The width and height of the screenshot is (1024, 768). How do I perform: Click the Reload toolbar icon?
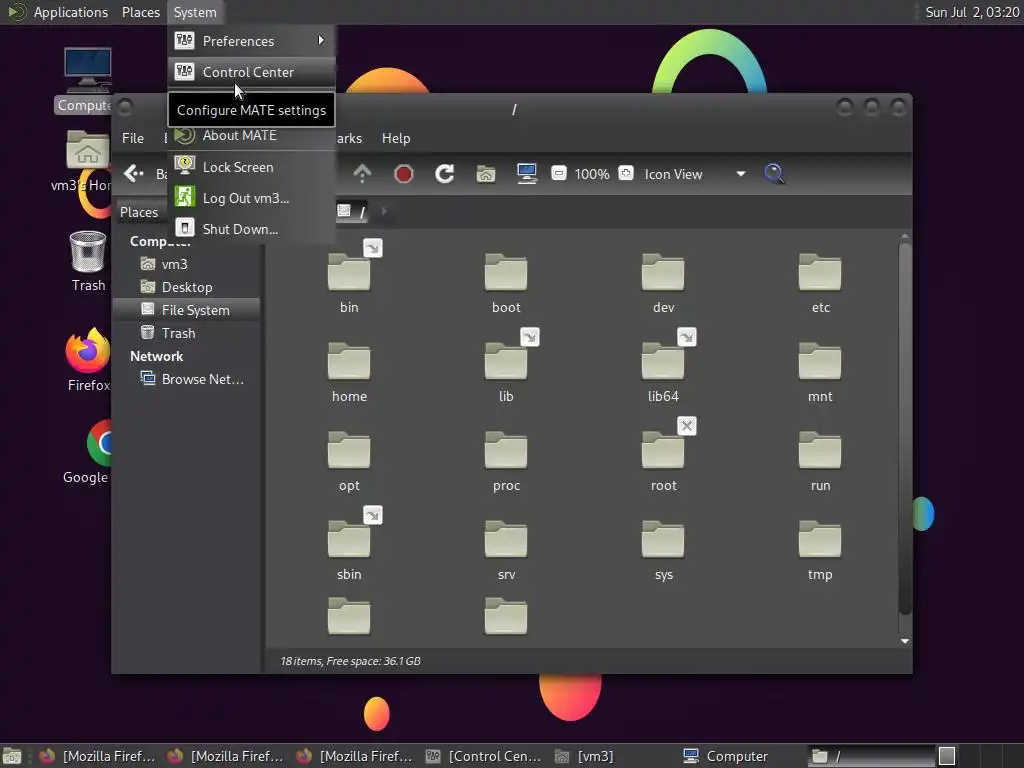445,174
